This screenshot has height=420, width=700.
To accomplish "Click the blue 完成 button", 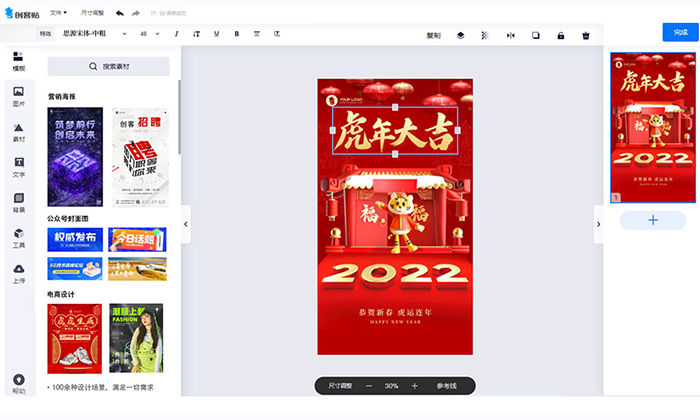I will tap(680, 32).
